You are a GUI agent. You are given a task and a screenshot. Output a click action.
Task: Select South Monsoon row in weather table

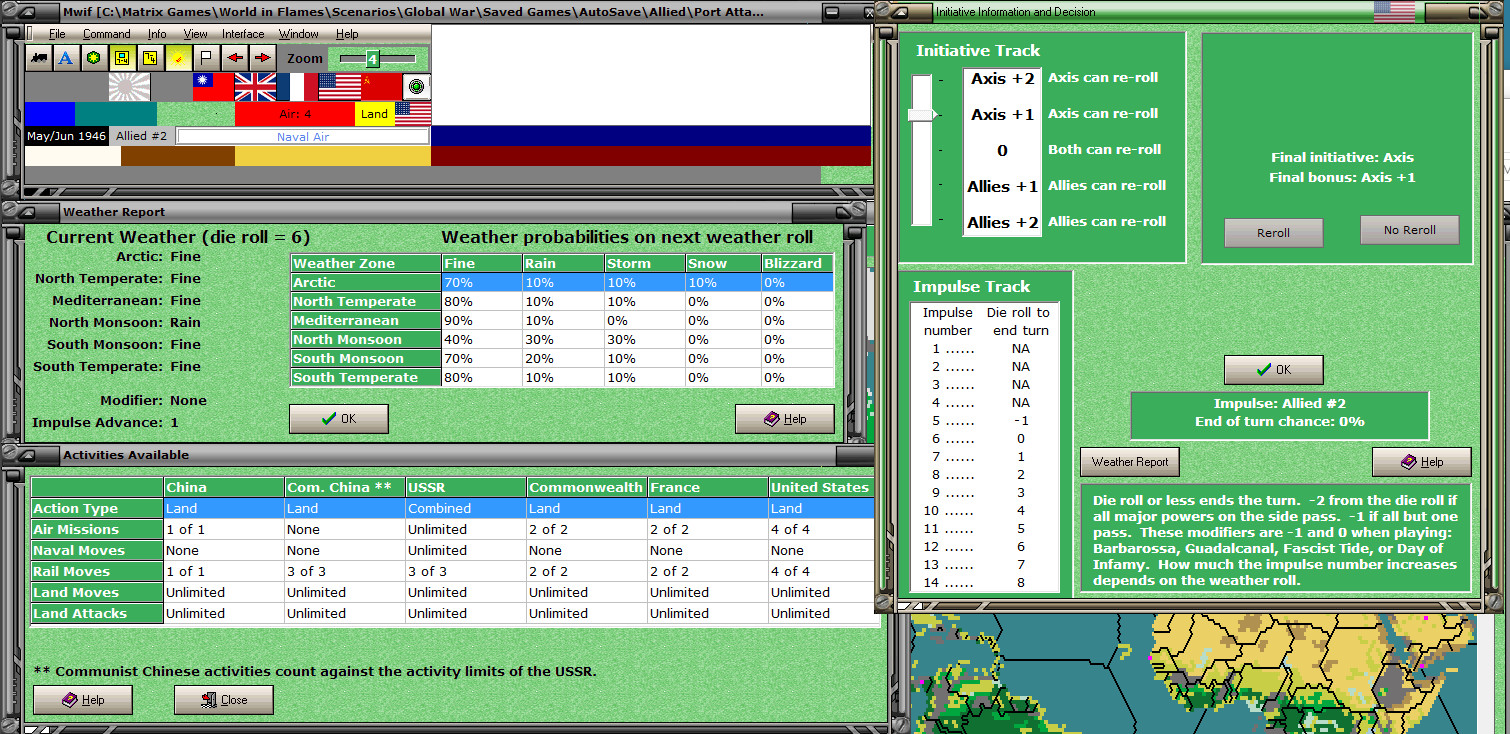tap(563, 359)
